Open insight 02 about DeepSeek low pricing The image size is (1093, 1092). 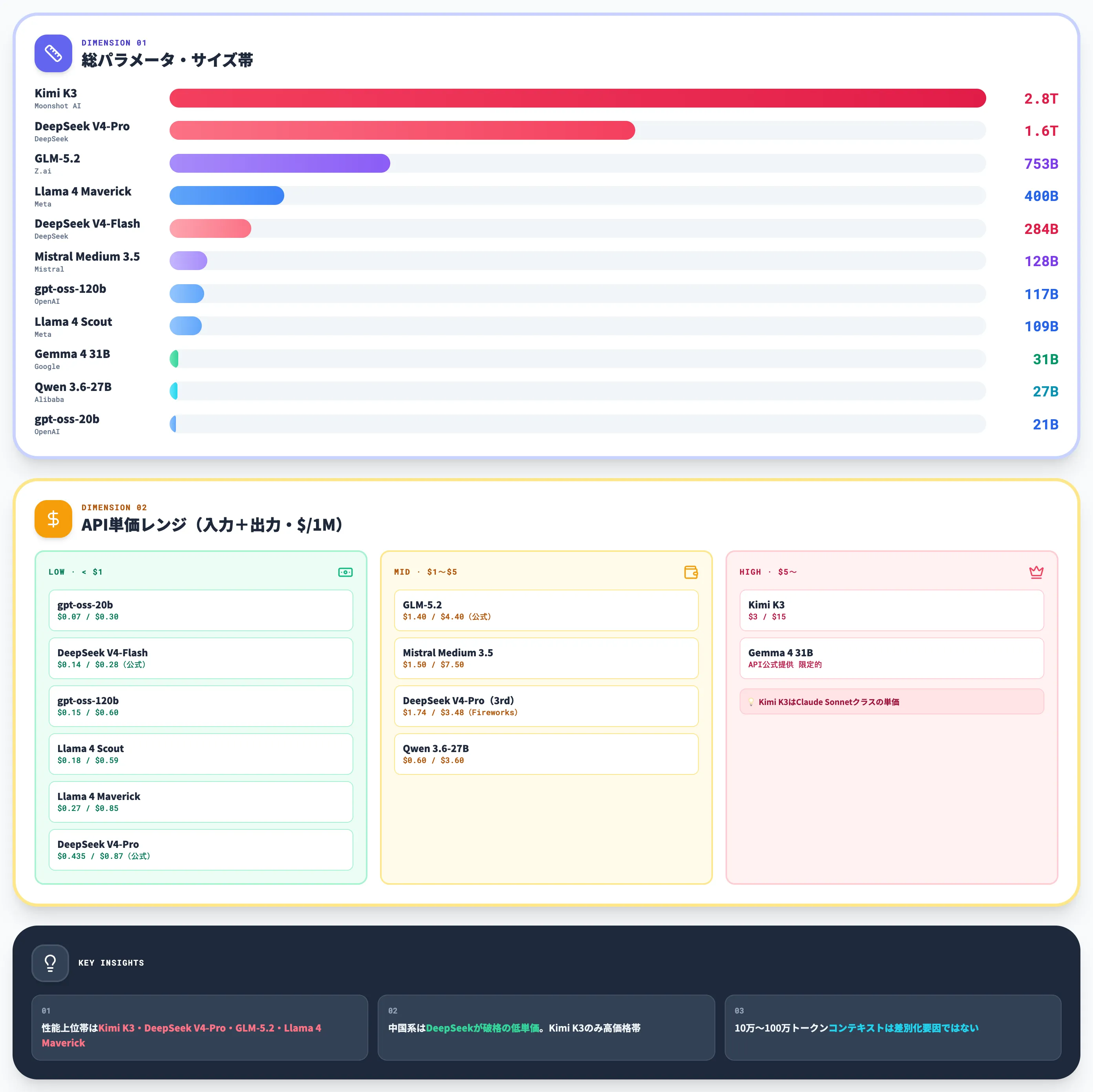click(546, 1028)
